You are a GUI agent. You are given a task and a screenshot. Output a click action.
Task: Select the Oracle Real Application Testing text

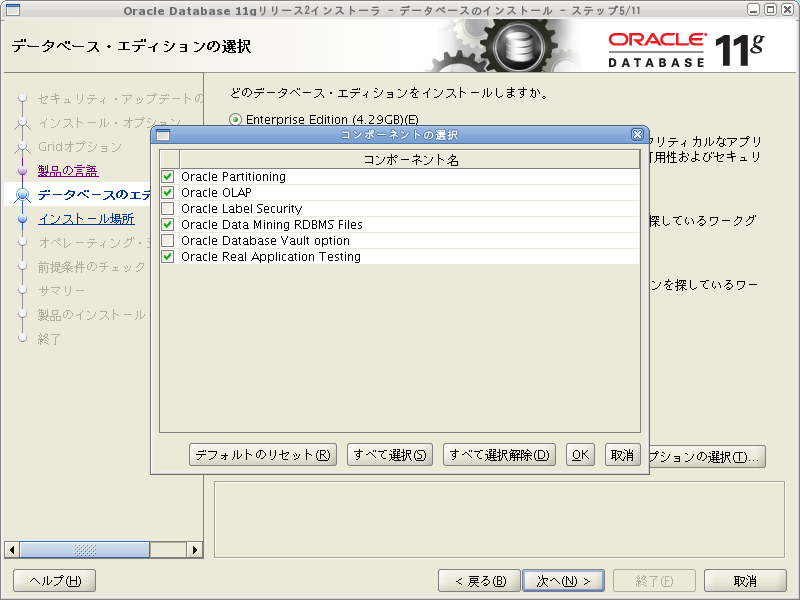tap(270, 257)
